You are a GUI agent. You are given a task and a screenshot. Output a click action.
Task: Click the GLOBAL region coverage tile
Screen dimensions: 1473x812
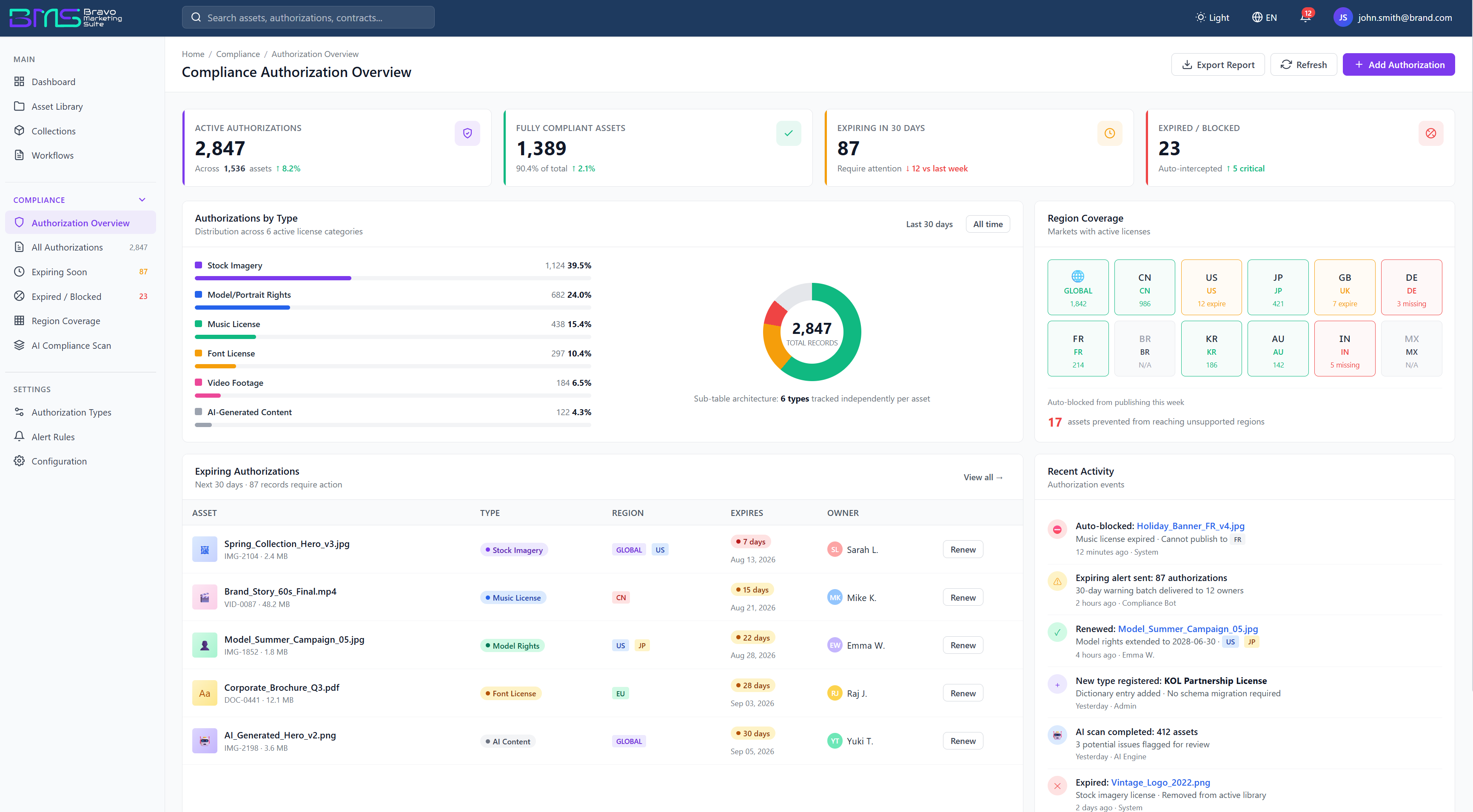[x=1078, y=288]
